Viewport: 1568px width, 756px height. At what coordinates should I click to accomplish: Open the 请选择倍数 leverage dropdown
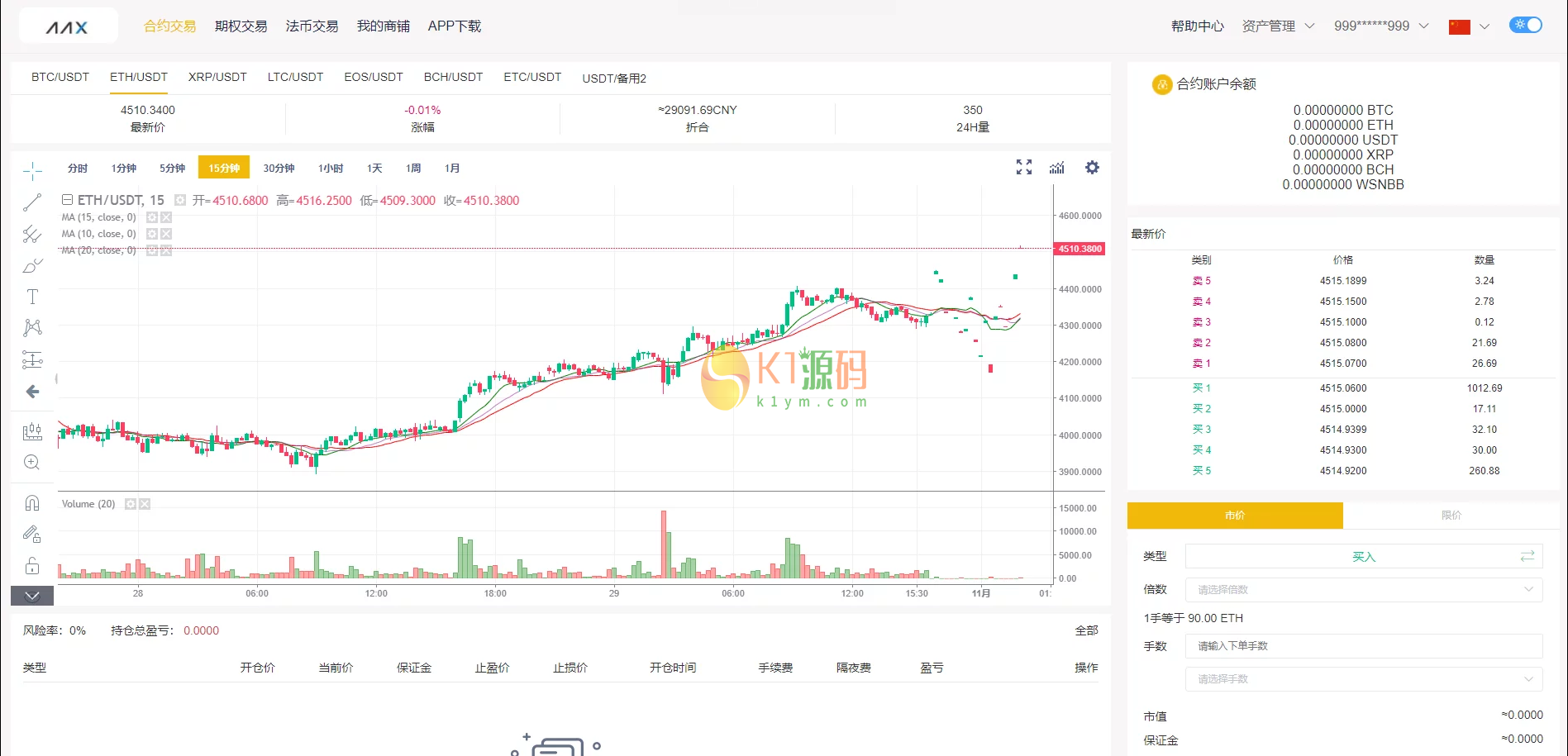(1364, 589)
